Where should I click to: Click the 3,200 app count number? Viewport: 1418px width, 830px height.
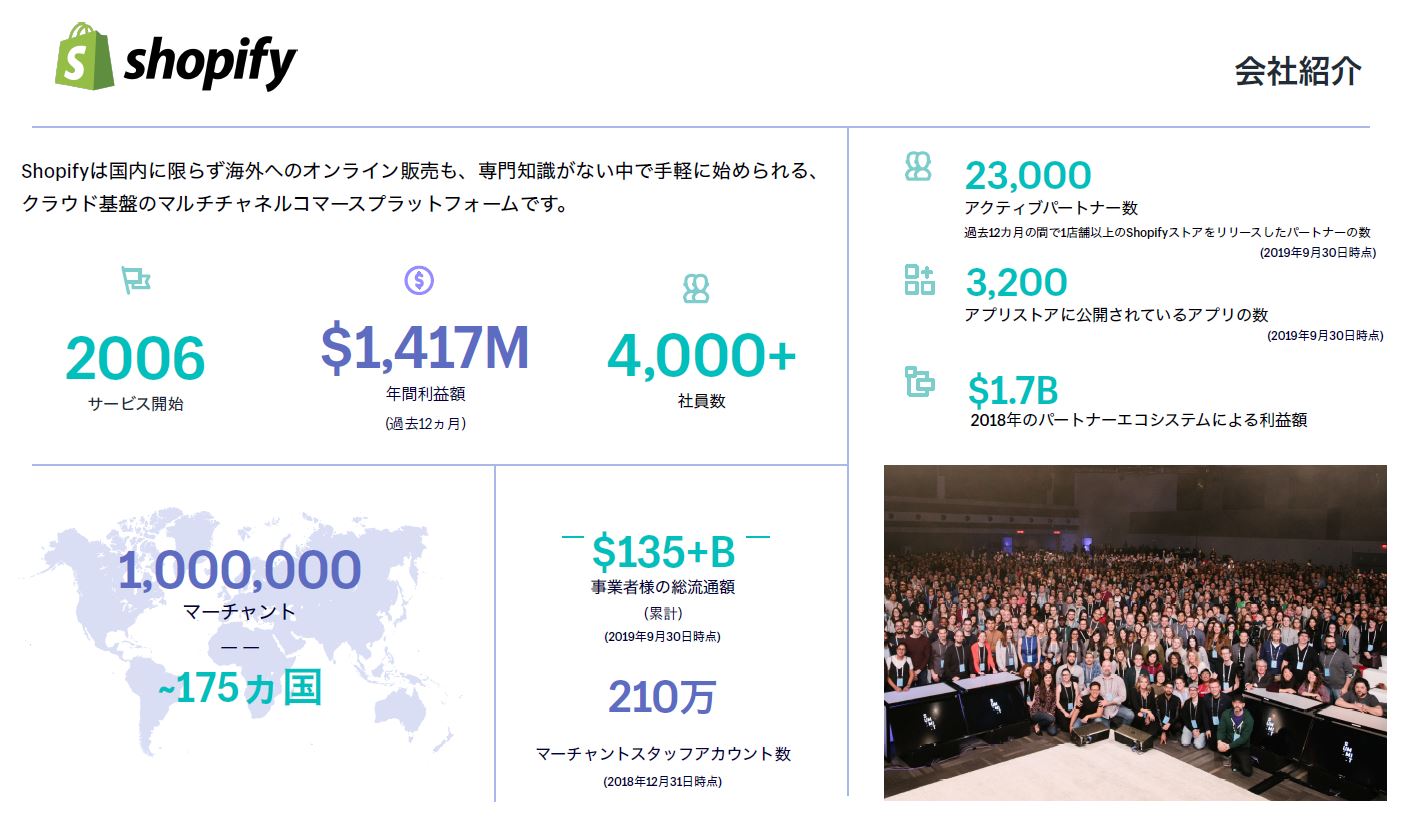pos(1016,283)
